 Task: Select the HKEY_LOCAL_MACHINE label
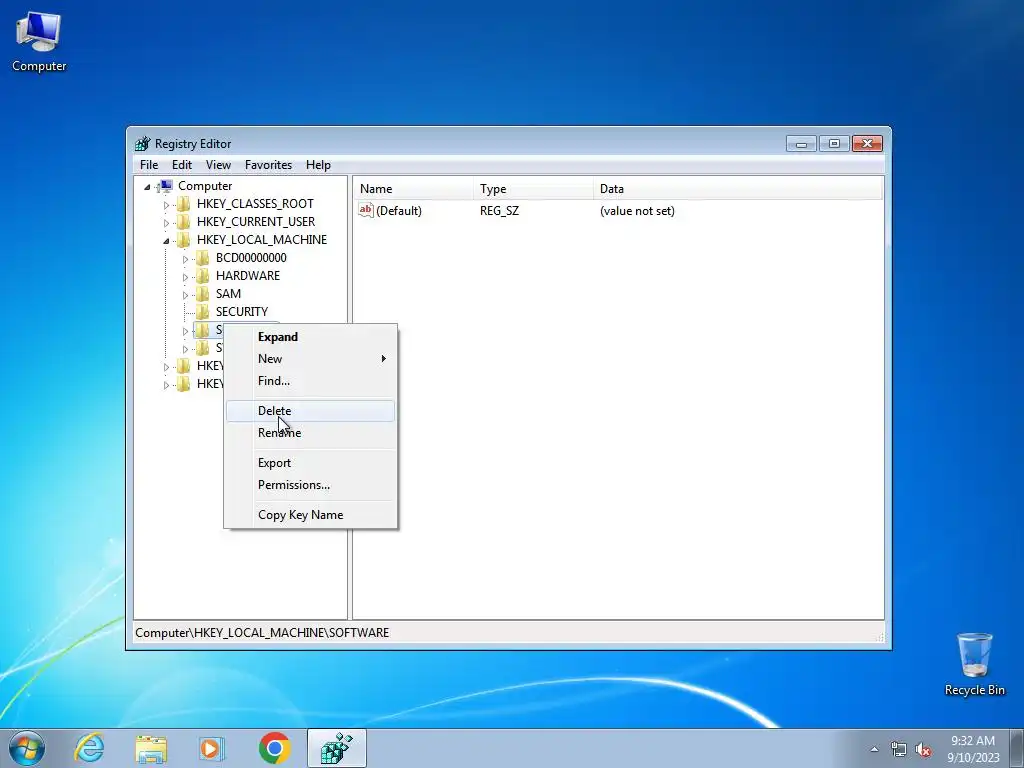tap(262, 240)
